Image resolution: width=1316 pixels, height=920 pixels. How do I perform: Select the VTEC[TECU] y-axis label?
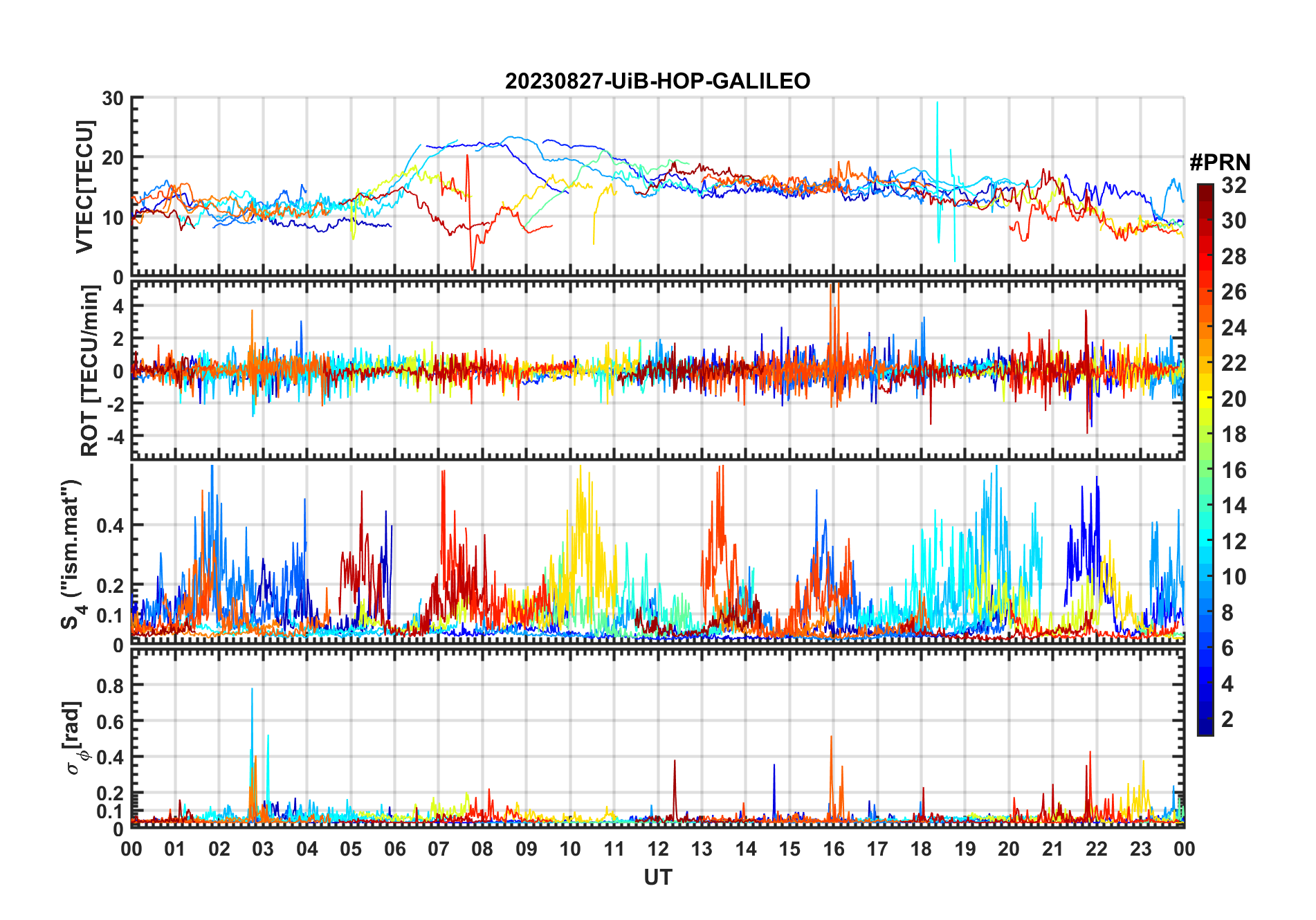(84, 187)
